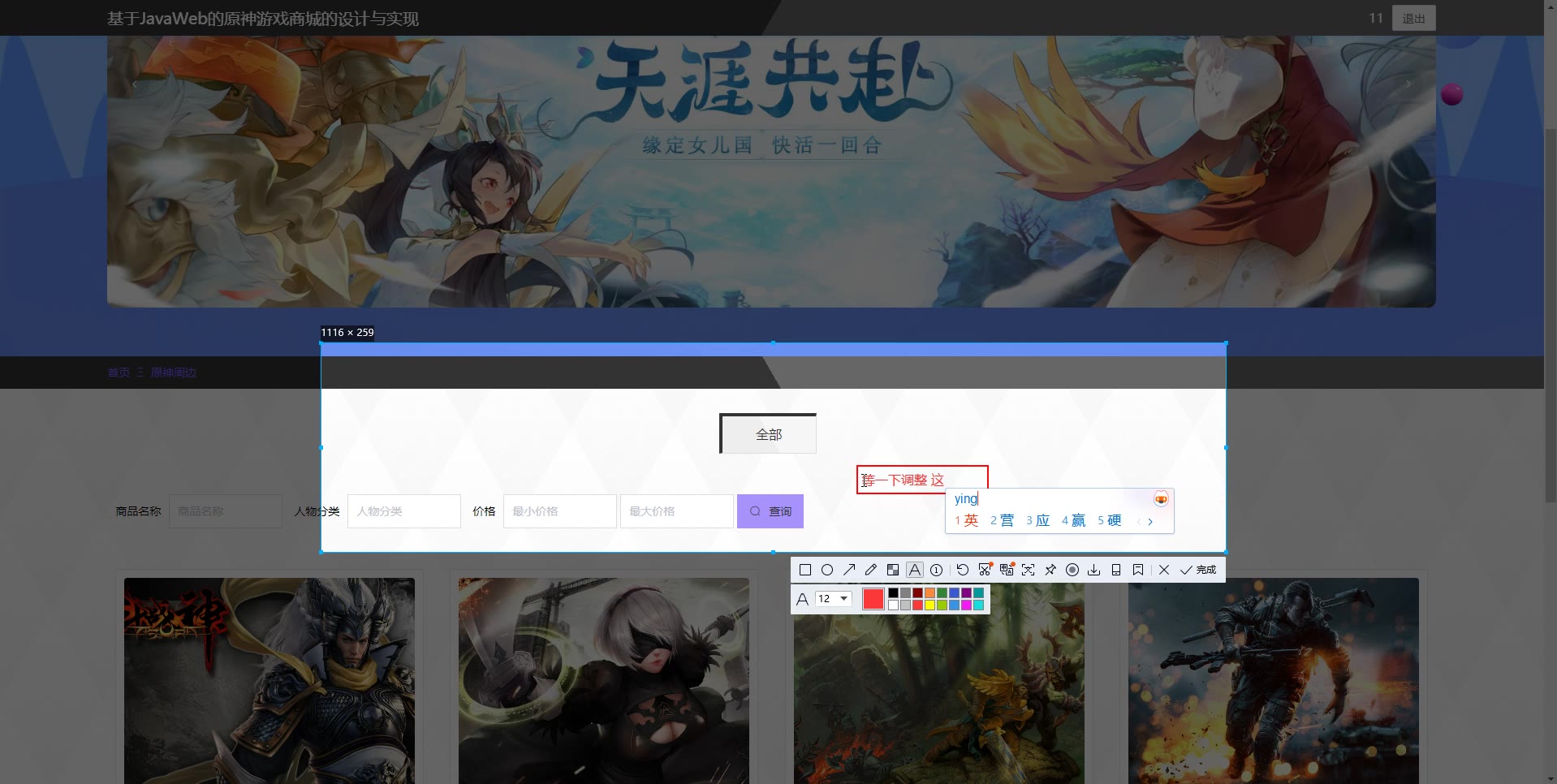The height and width of the screenshot is (784, 1557).
Task: Click the 查询 search button
Action: [x=770, y=511]
